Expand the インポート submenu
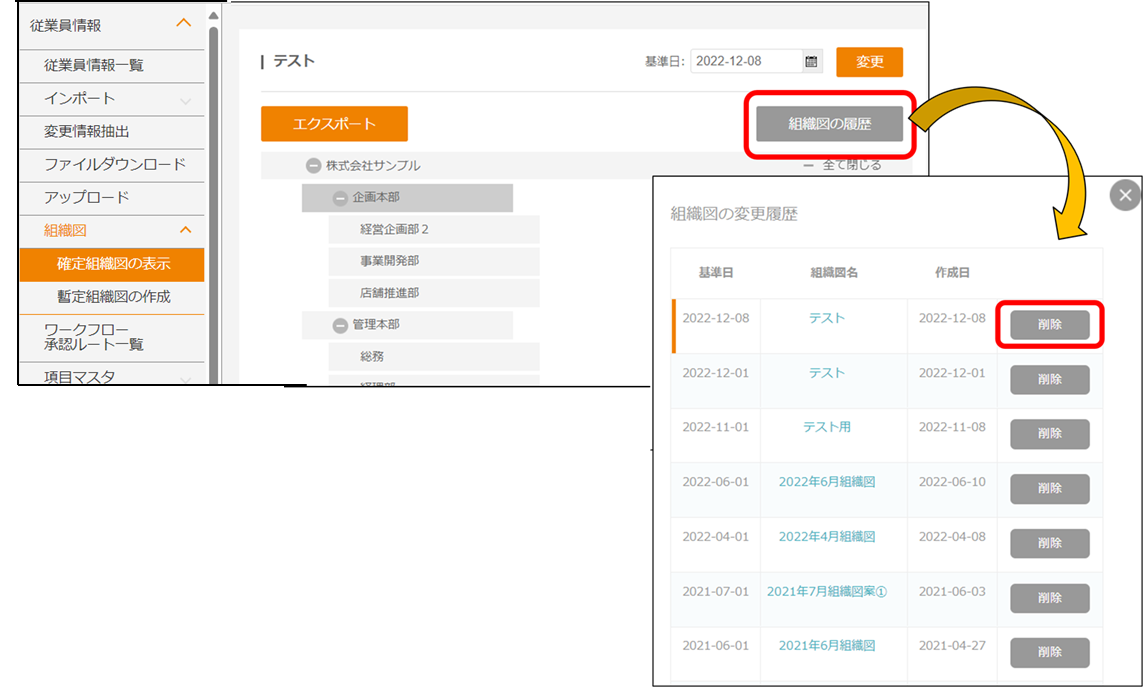The height and width of the screenshot is (687, 1143). 185,100
